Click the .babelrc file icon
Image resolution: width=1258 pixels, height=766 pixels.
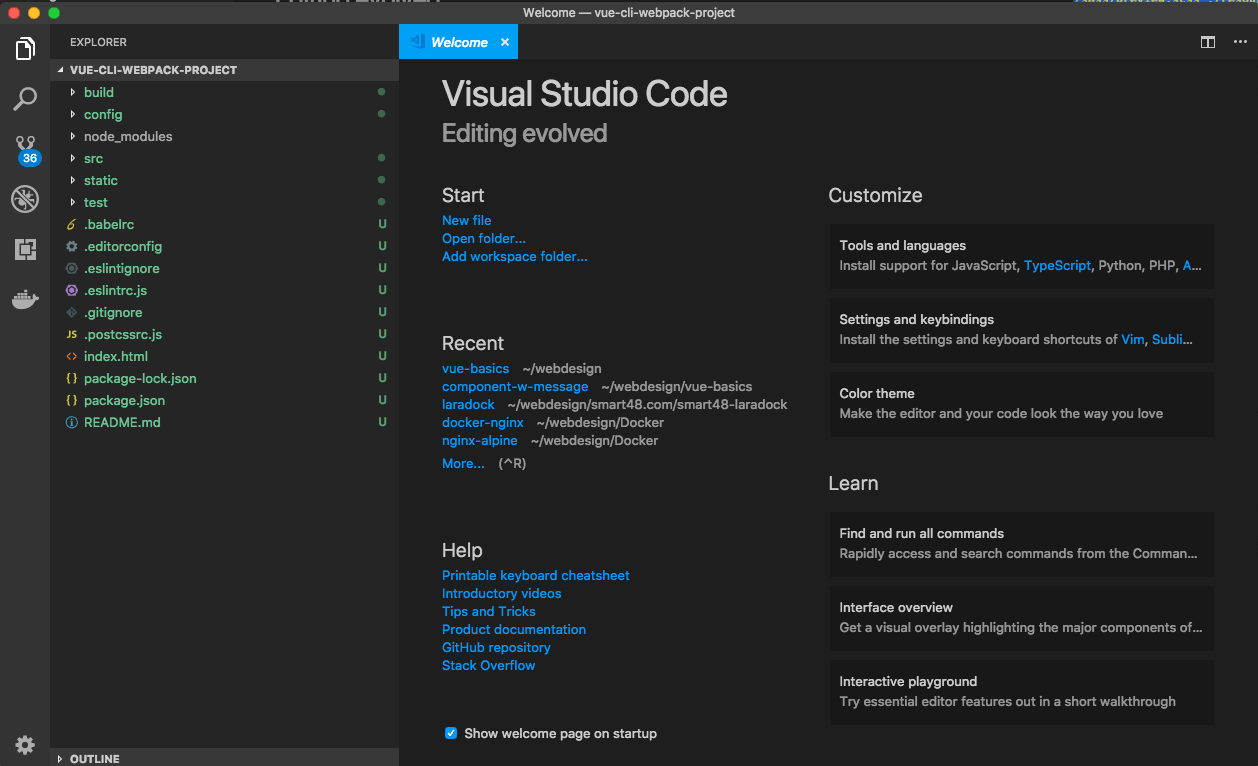point(71,224)
